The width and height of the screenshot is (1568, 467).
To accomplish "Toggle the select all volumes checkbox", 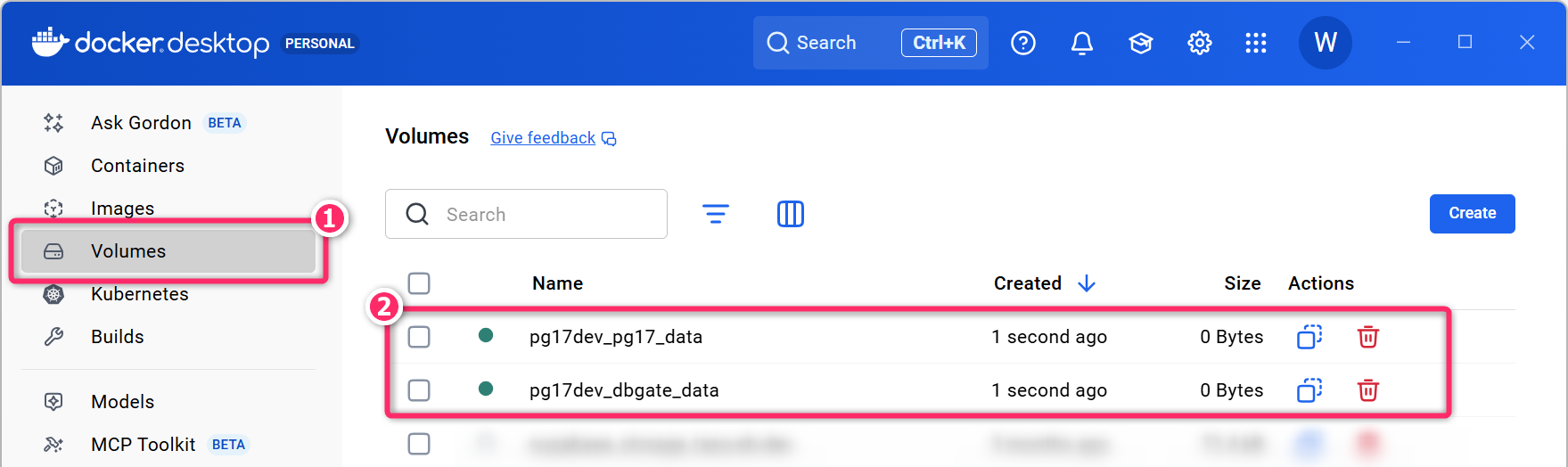I will (419, 283).
